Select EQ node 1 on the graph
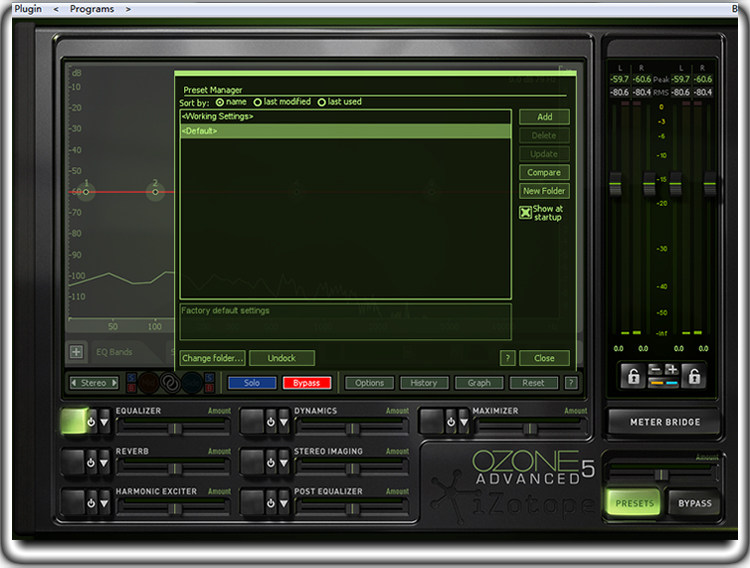 tap(86, 192)
